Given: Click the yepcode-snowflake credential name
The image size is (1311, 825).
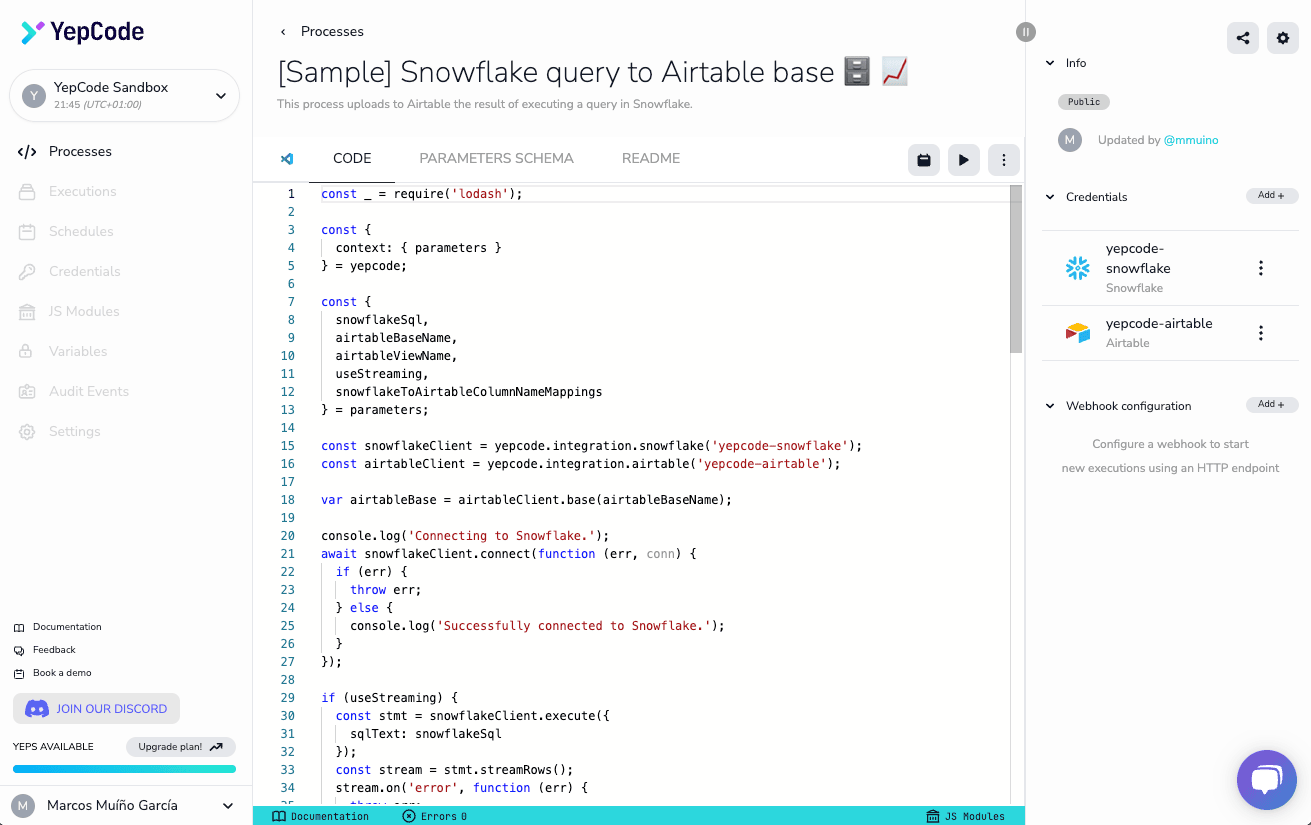Looking at the screenshot, I should point(1138,258).
